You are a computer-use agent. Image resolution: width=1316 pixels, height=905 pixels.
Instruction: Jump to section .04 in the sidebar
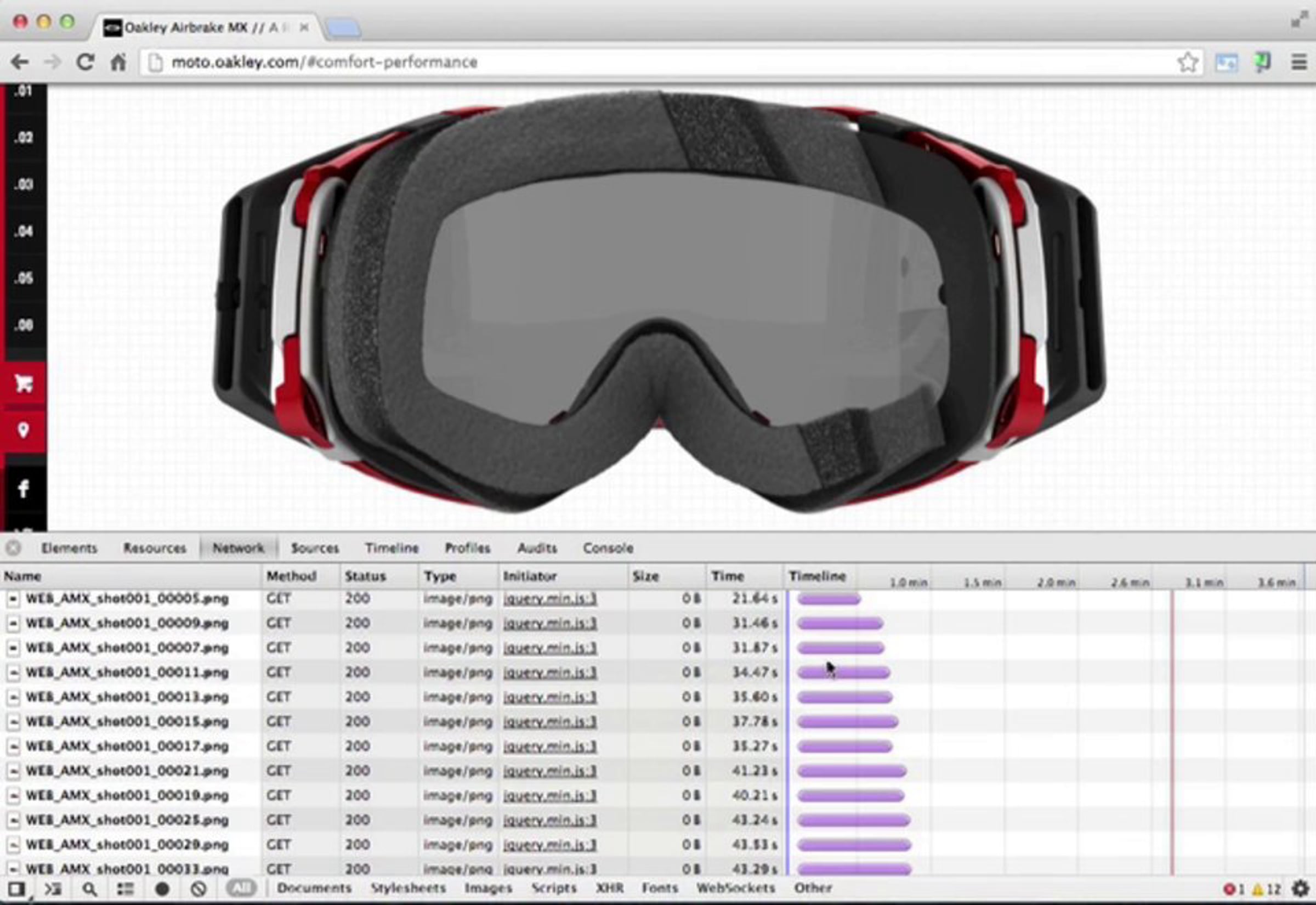pos(23,231)
